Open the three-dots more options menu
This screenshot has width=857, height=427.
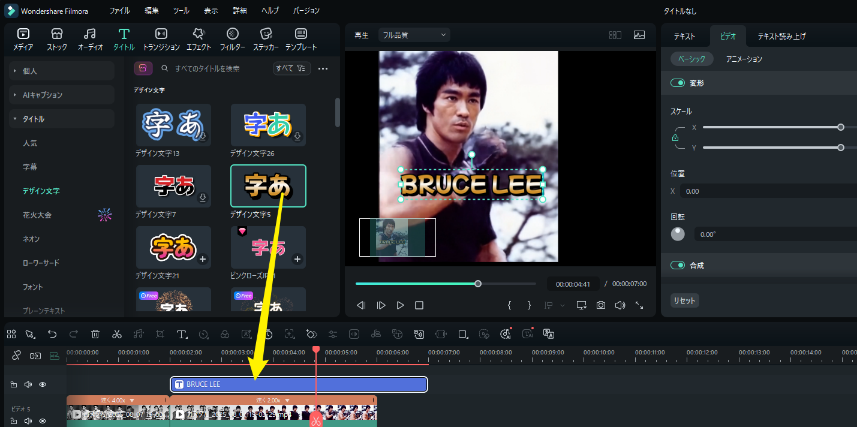(323, 69)
